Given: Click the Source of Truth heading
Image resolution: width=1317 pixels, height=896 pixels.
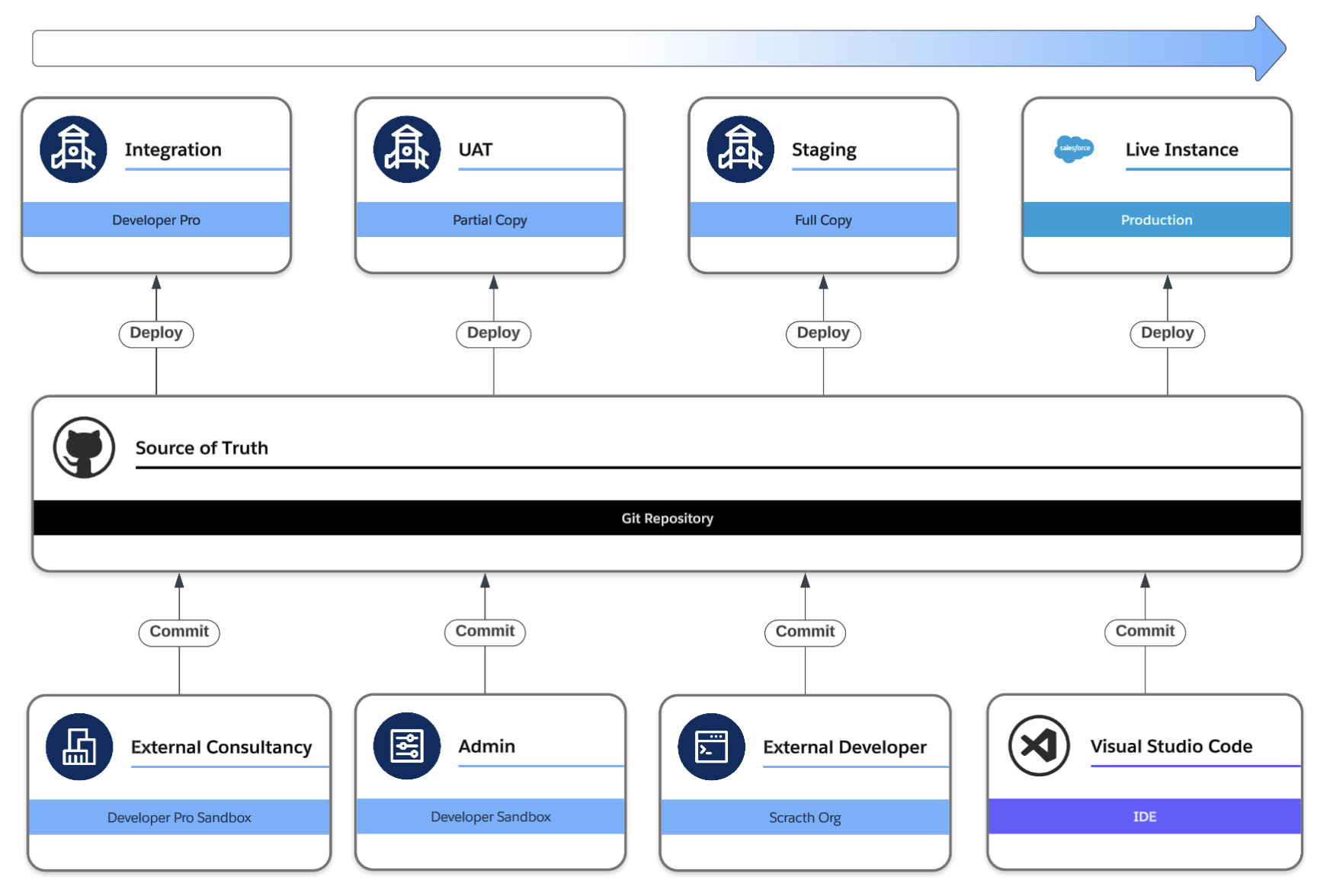Looking at the screenshot, I should click(202, 448).
